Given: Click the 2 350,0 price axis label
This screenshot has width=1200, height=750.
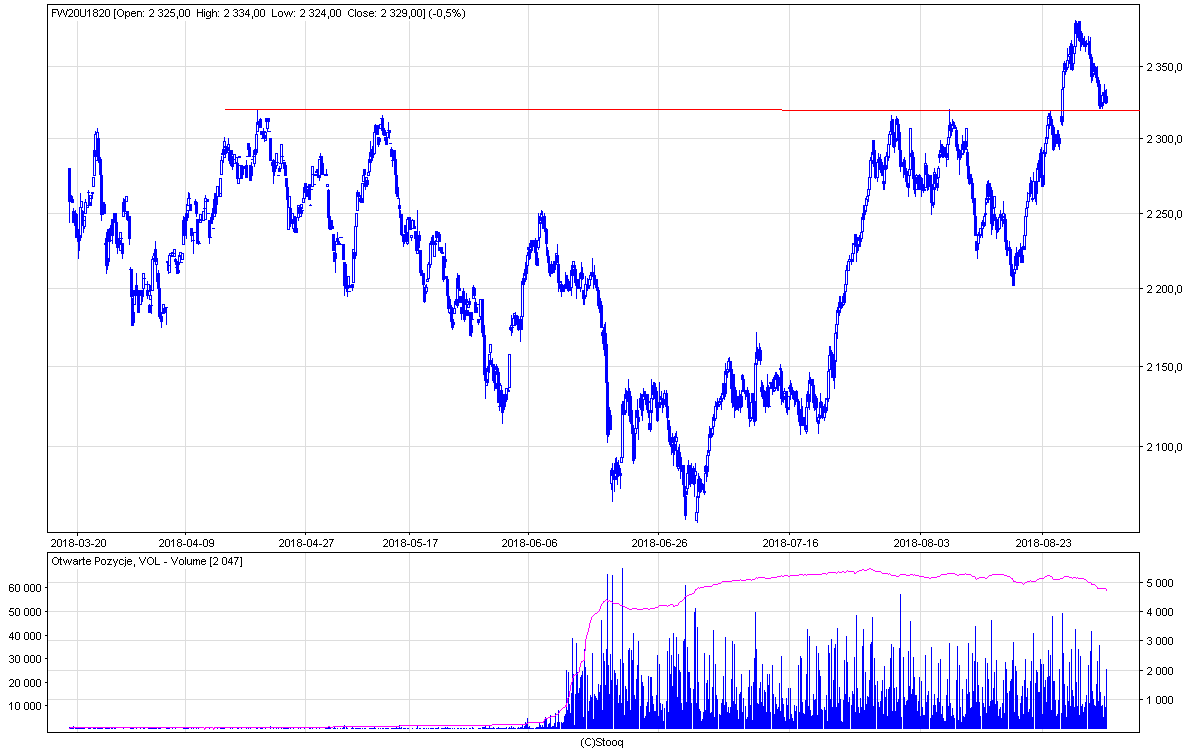Looking at the screenshot, I should click(1165, 67).
